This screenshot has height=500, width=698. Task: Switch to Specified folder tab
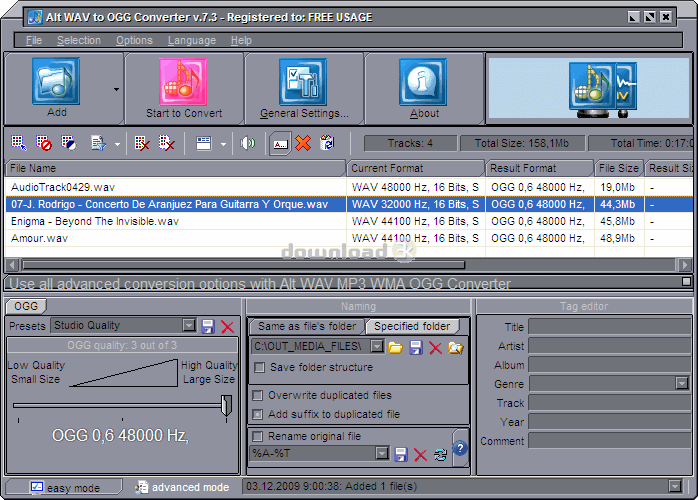point(412,326)
